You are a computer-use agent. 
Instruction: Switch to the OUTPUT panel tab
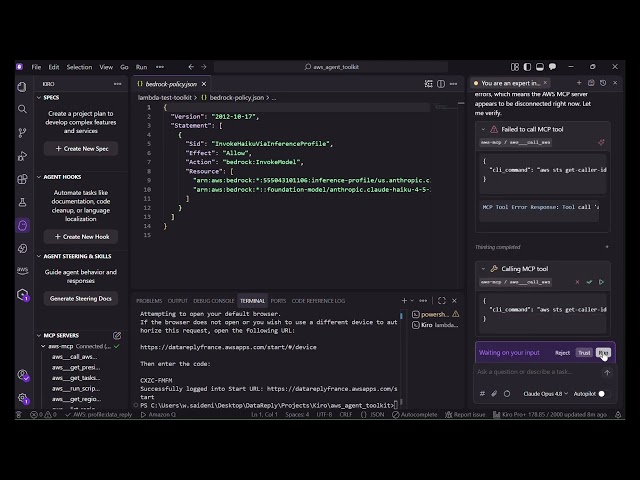(178, 301)
